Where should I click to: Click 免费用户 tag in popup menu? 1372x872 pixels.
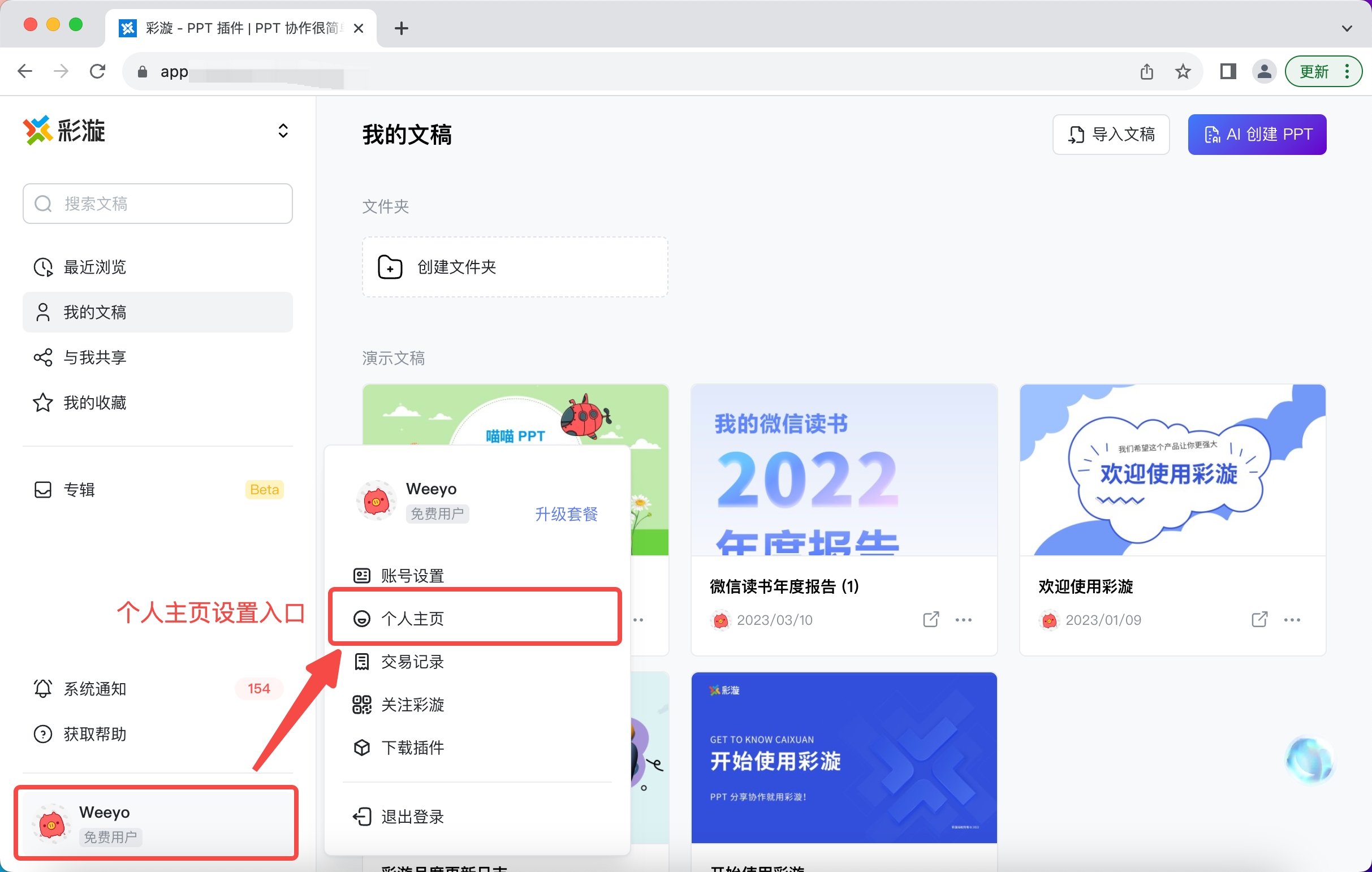[437, 513]
